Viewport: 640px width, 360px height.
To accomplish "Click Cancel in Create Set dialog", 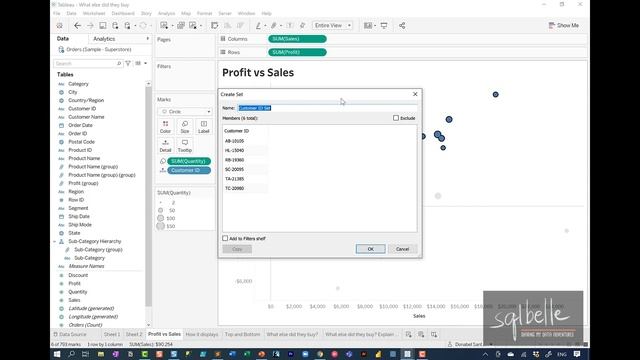I will pos(402,249).
